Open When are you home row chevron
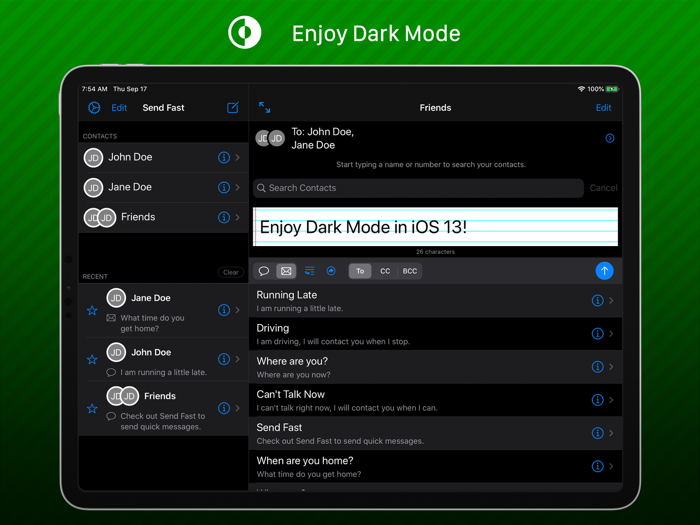The image size is (700, 525). 611,466
